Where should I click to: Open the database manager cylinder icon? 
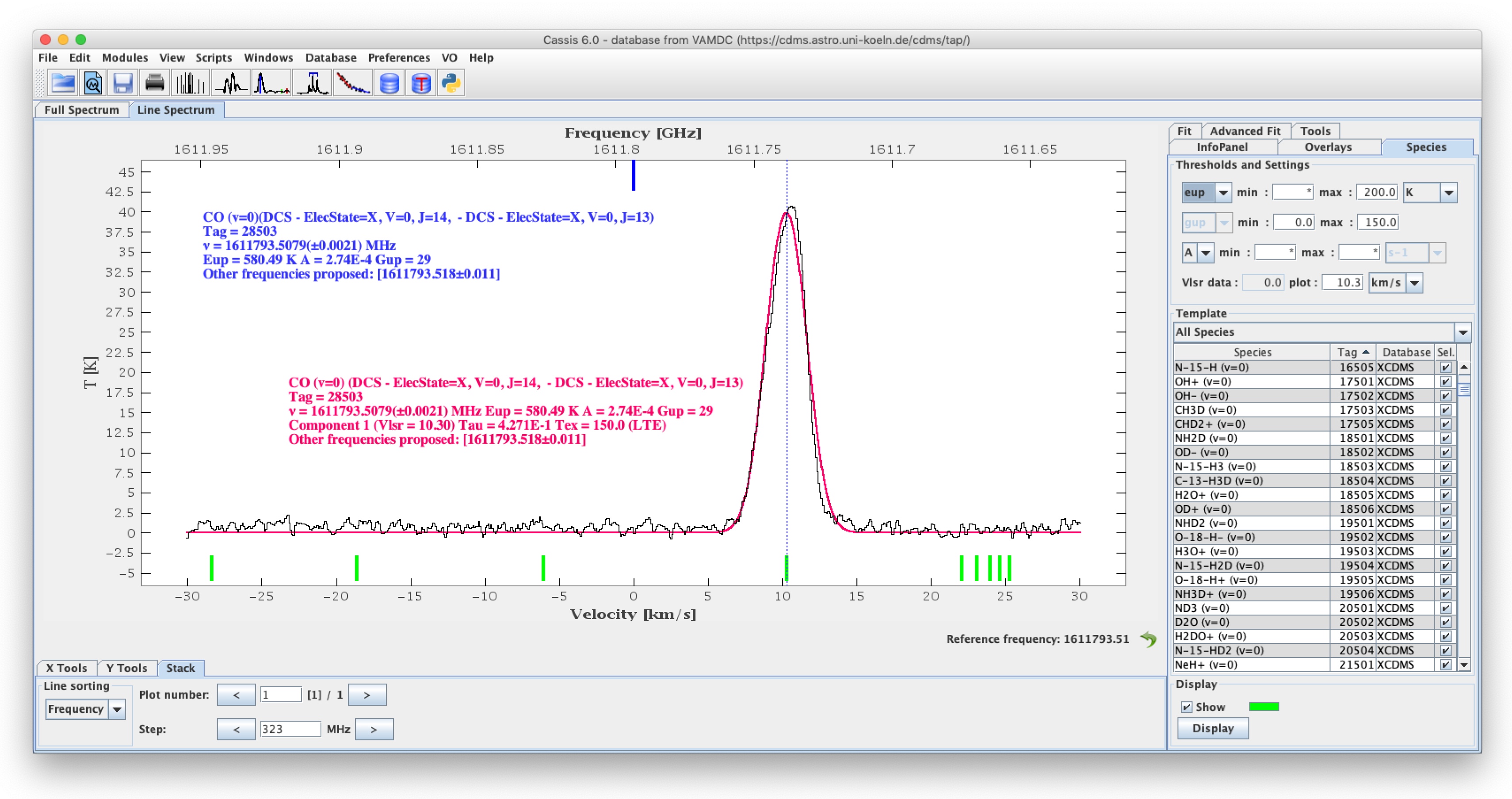pos(389,84)
